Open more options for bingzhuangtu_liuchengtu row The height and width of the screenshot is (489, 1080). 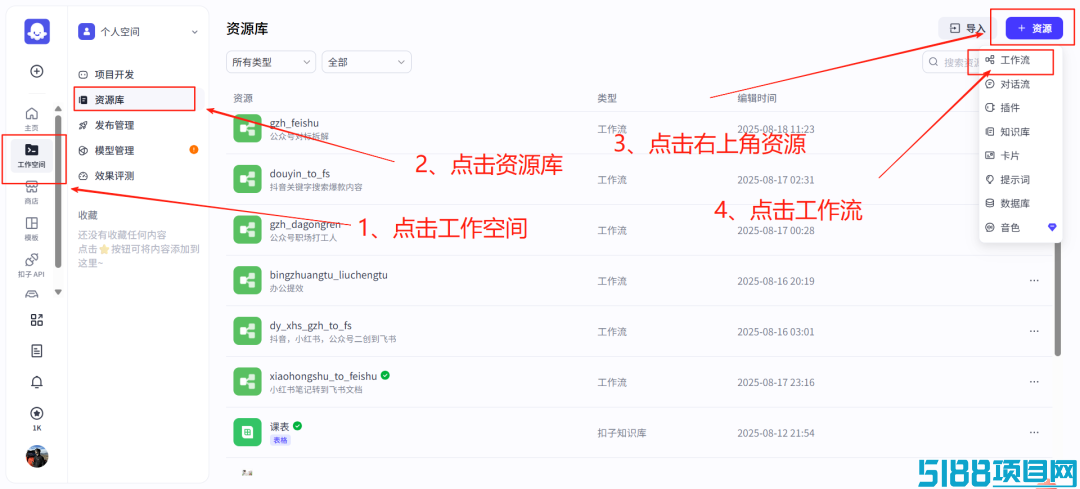[x=1034, y=280]
